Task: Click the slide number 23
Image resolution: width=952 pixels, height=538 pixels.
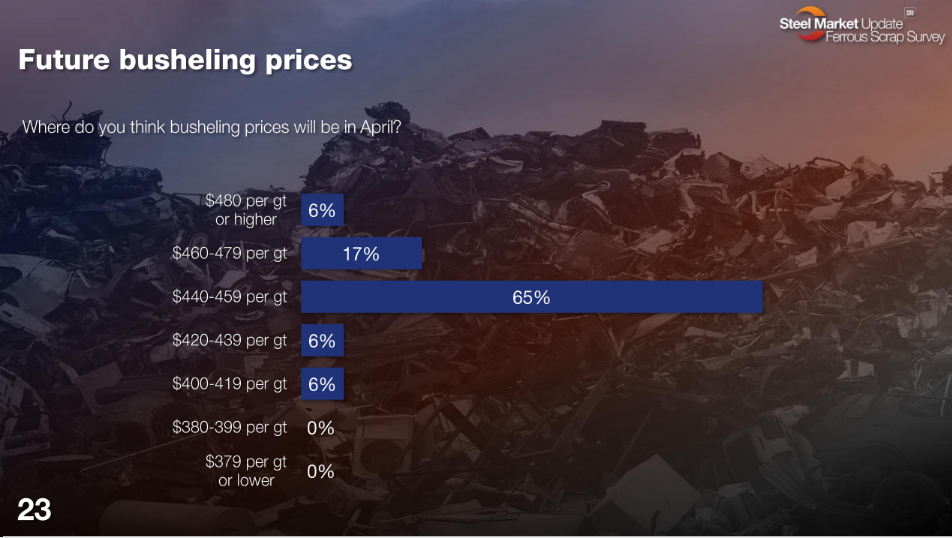Action: (x=34, y=510)
